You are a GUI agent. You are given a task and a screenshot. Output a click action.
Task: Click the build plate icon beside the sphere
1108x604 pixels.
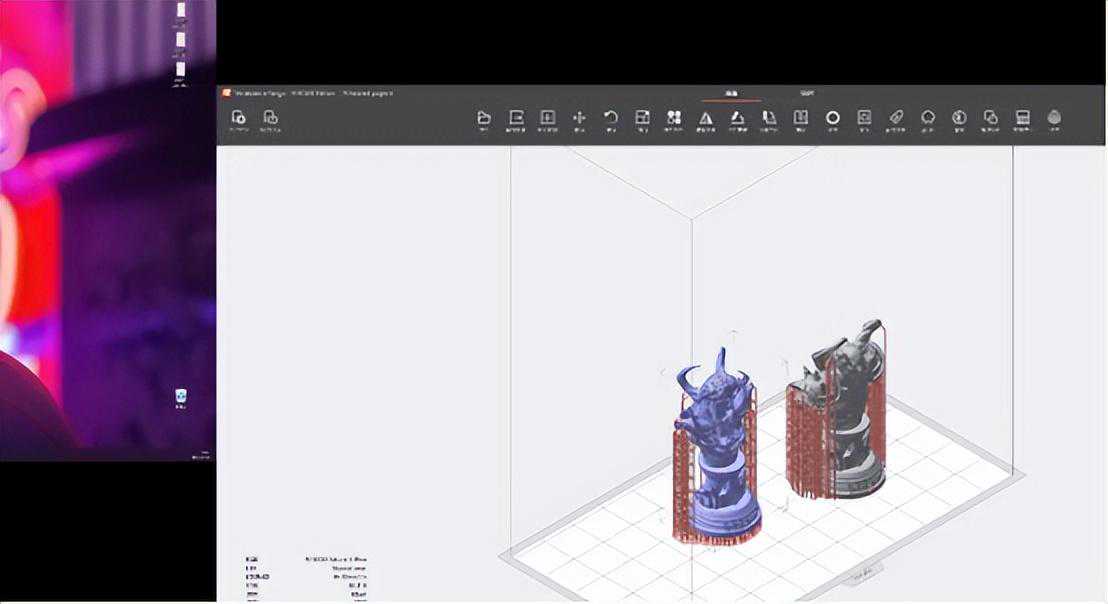point(1022,118)
